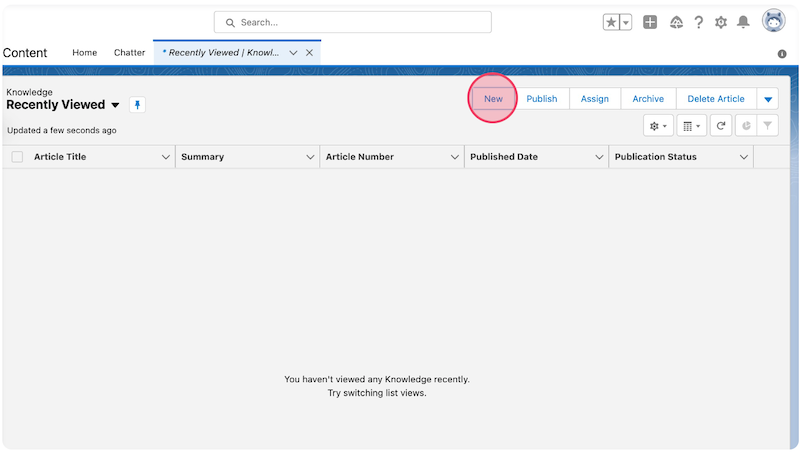Open Publication Status column options chevron

coord(744,157)
